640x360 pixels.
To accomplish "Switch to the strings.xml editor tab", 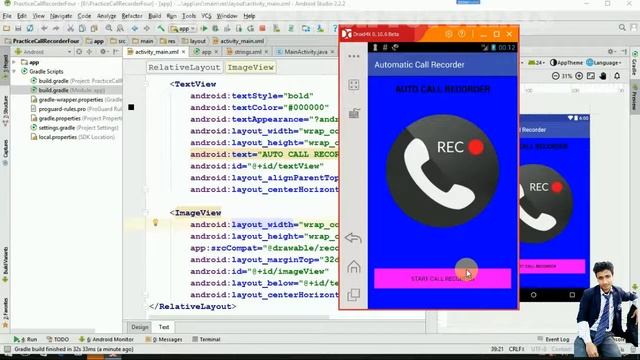I will pos(248,52).
